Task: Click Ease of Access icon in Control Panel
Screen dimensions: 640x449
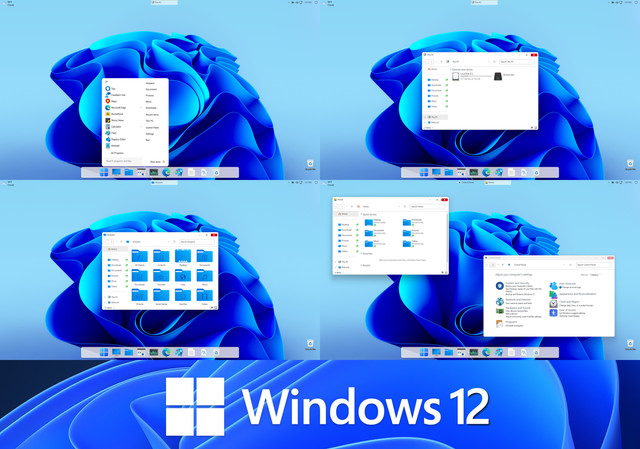Action: pyautogui.click(x=553, y=313)
